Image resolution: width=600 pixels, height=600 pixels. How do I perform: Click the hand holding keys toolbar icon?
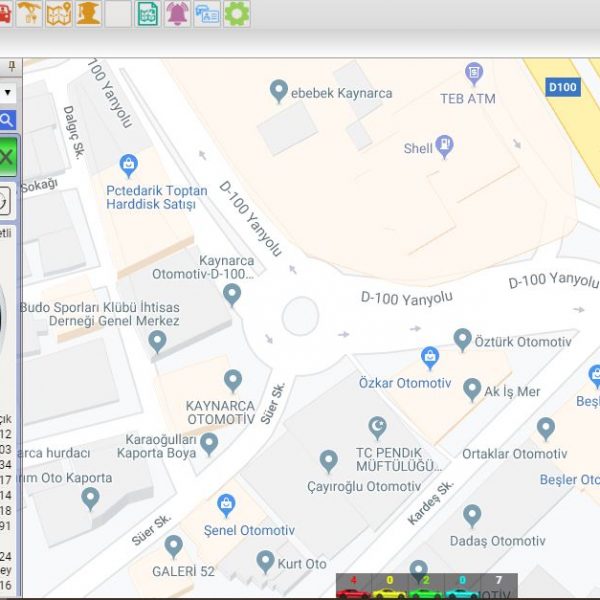point(29,14)
